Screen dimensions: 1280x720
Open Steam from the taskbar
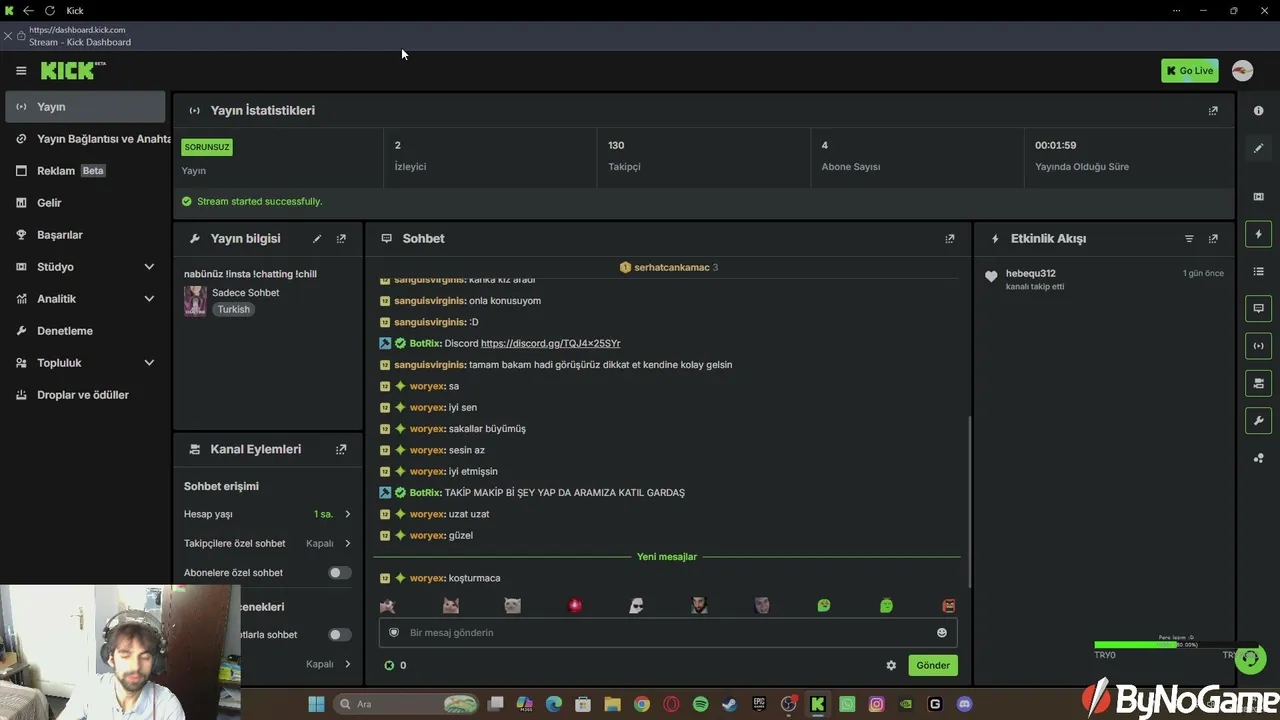pos(729,705)
